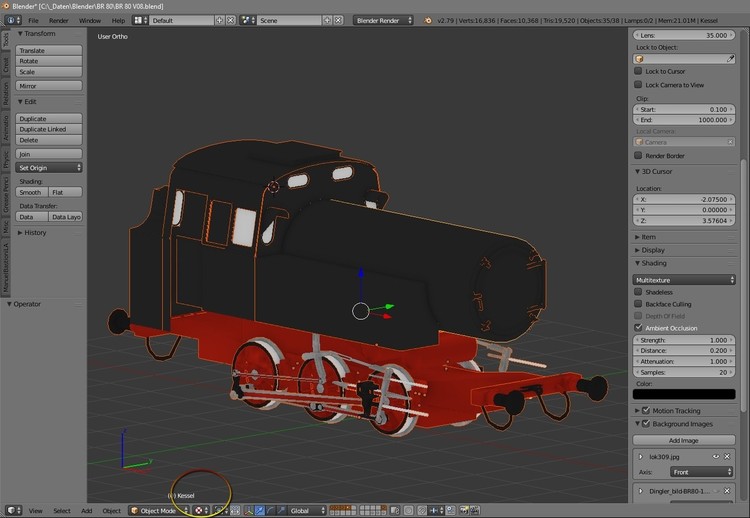The image size is (750, 518).
Task: Collapse the Transform panel
Action: click(x=20, y=33)
